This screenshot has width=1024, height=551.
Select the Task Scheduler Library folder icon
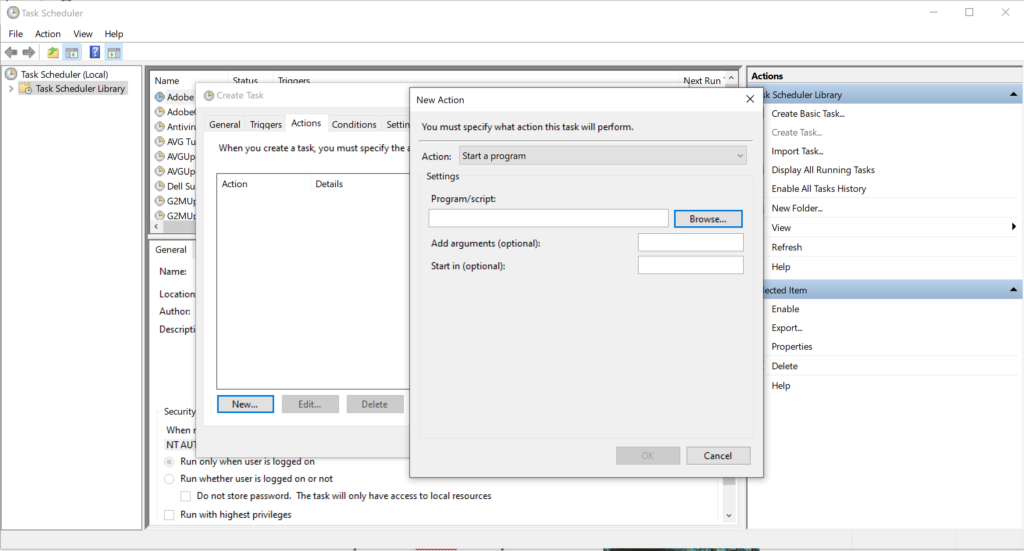(x=27, y=89)
